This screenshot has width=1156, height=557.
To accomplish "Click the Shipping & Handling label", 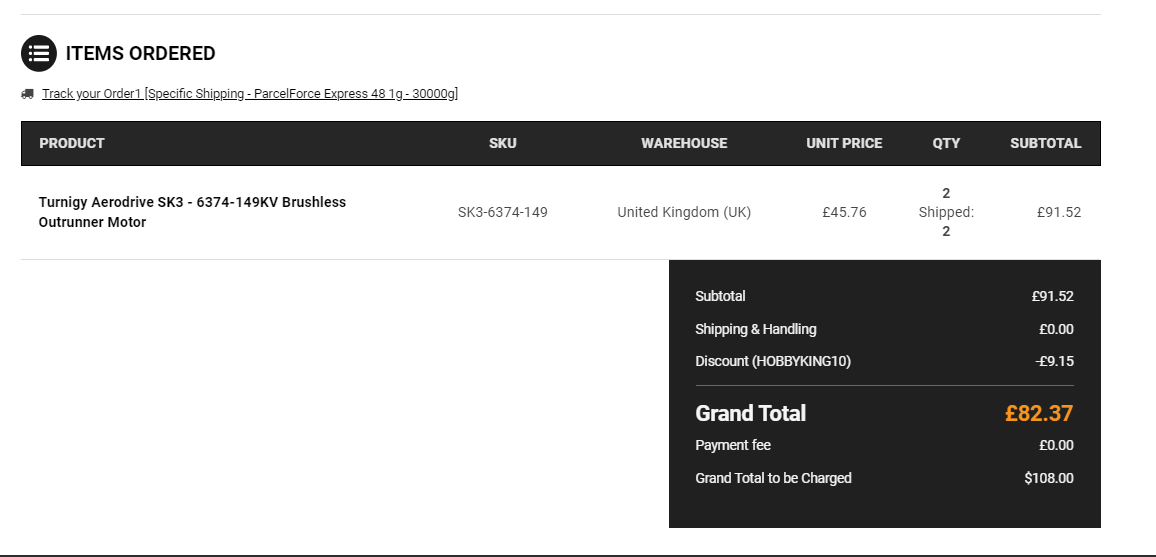I will [x=756, y=329].
